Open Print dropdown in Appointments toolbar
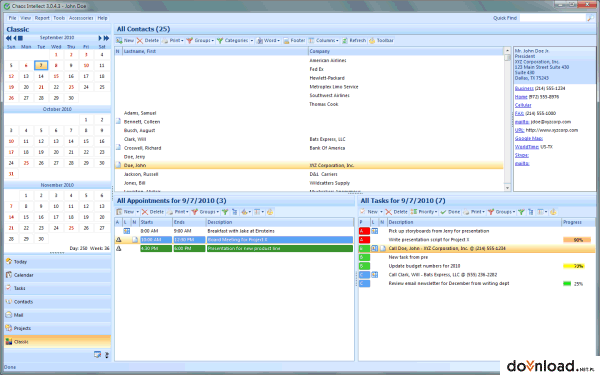This screenshot has width=600, height=375. pos(178,212)
